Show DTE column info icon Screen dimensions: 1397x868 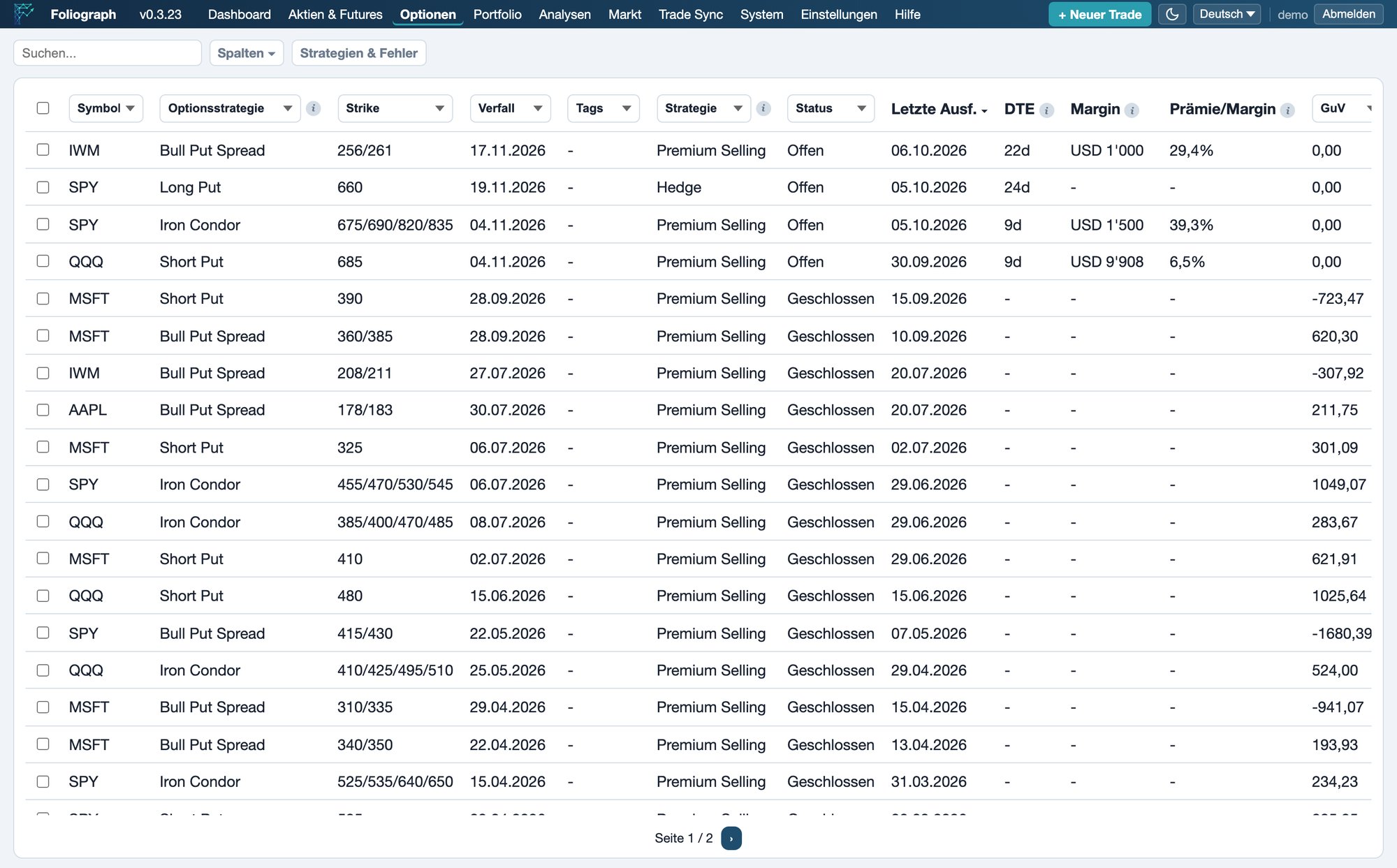point(1046,110)
